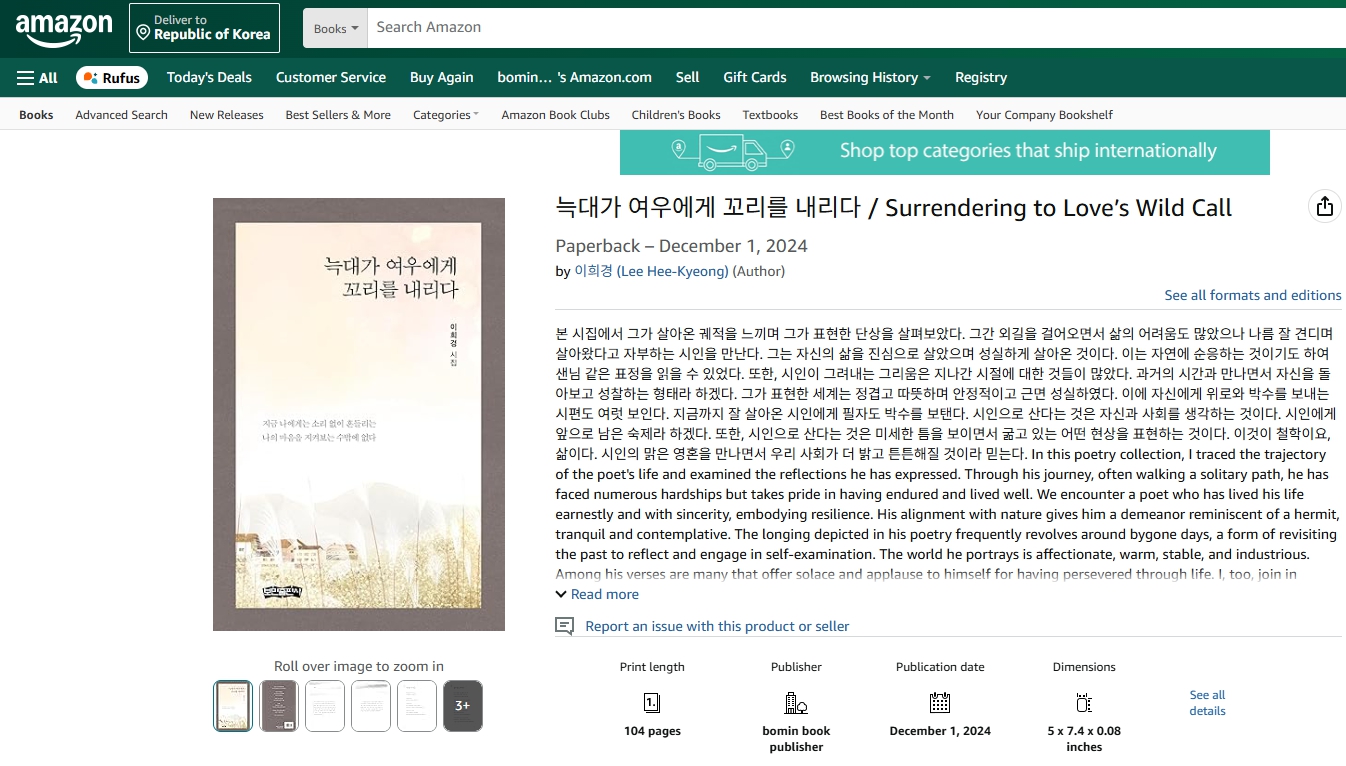Click the main book cover image
This screenshot has width=1346, height=766.
[x=359, y=414]
